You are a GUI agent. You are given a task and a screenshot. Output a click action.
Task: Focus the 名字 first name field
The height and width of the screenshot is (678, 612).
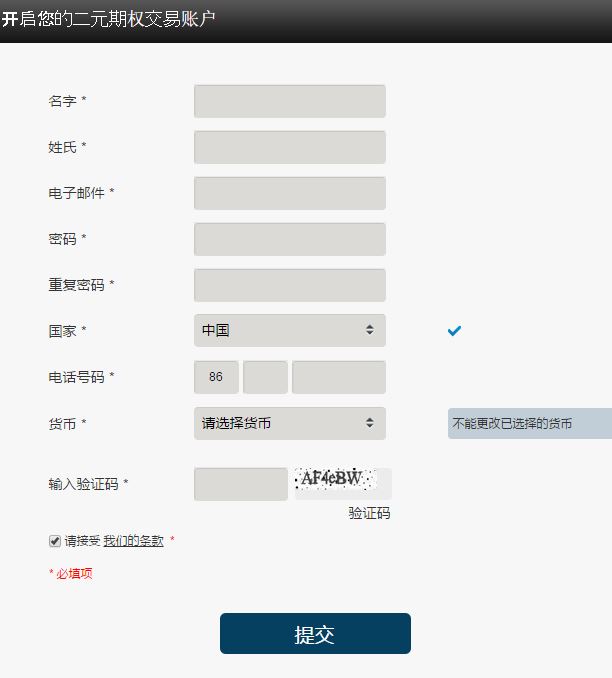289,101
